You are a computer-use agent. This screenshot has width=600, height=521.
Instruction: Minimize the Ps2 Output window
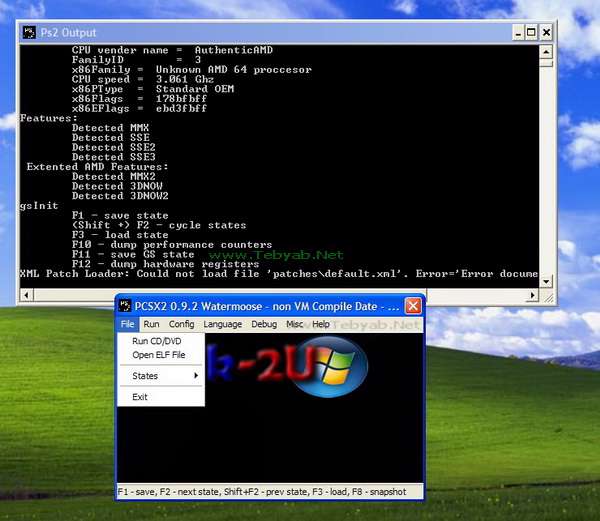point(518,33)
